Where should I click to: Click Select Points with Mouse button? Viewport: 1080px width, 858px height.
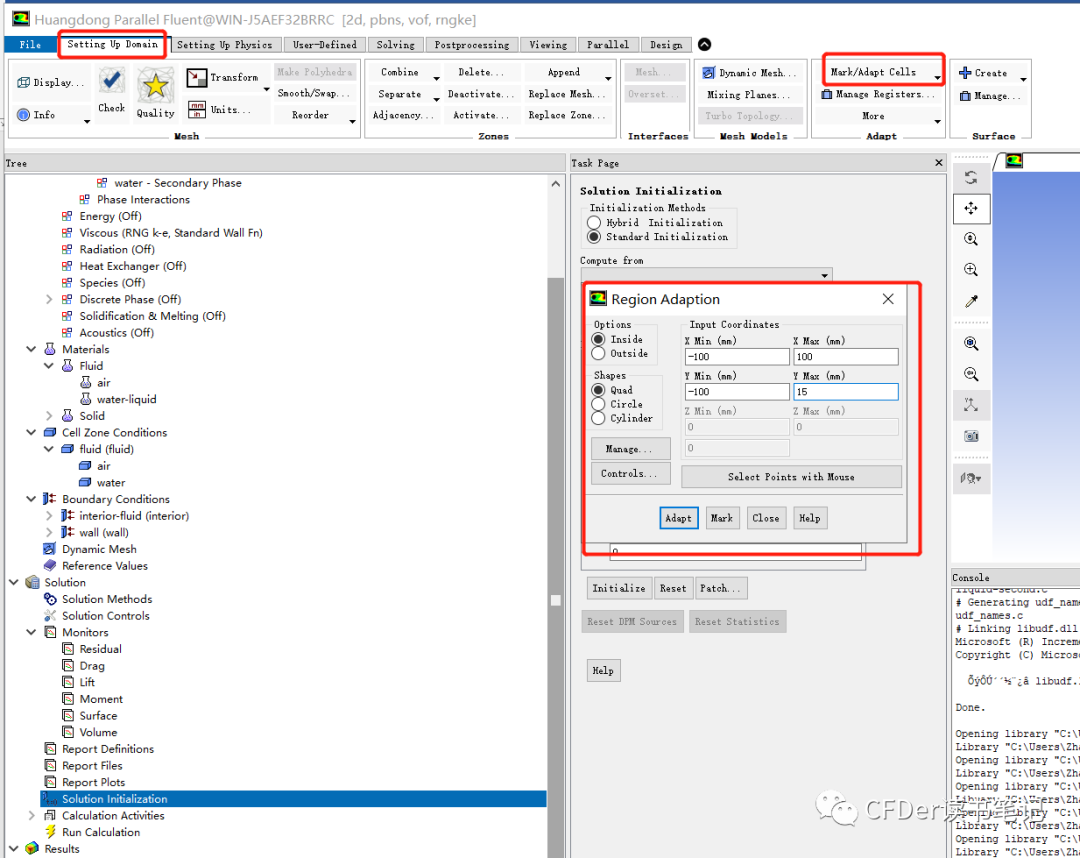791,477
